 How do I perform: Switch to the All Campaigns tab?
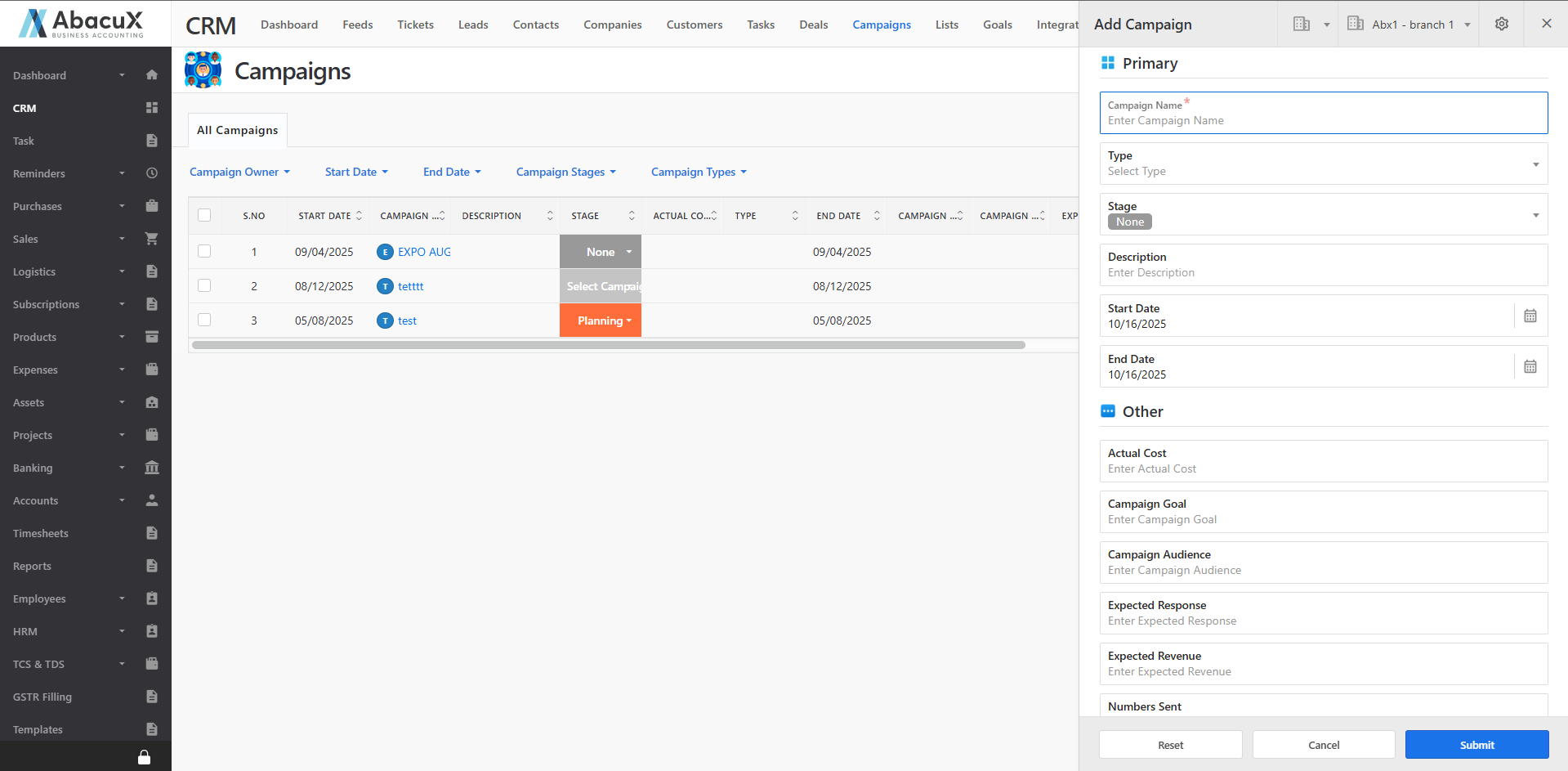pos(237,130)
